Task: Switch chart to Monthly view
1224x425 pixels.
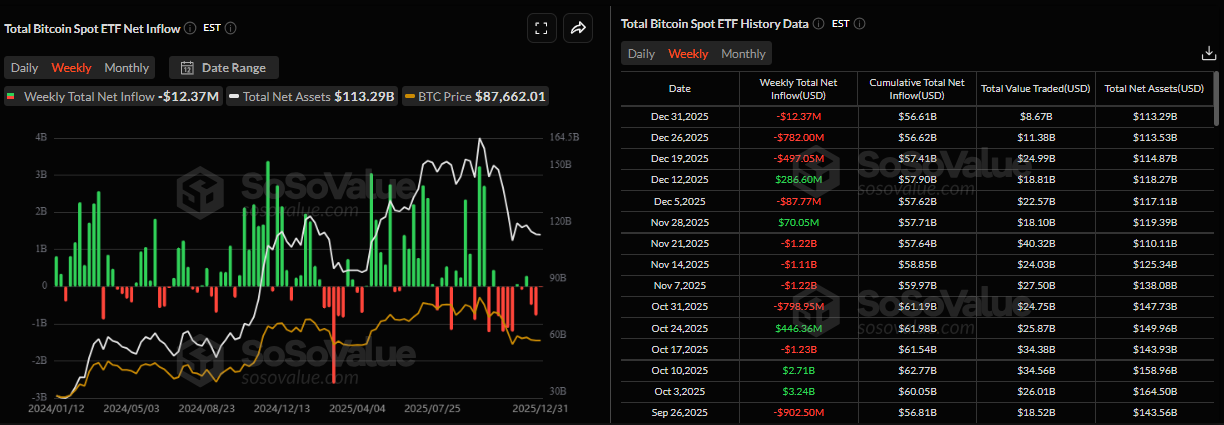Action: click(x=126, y=68)
